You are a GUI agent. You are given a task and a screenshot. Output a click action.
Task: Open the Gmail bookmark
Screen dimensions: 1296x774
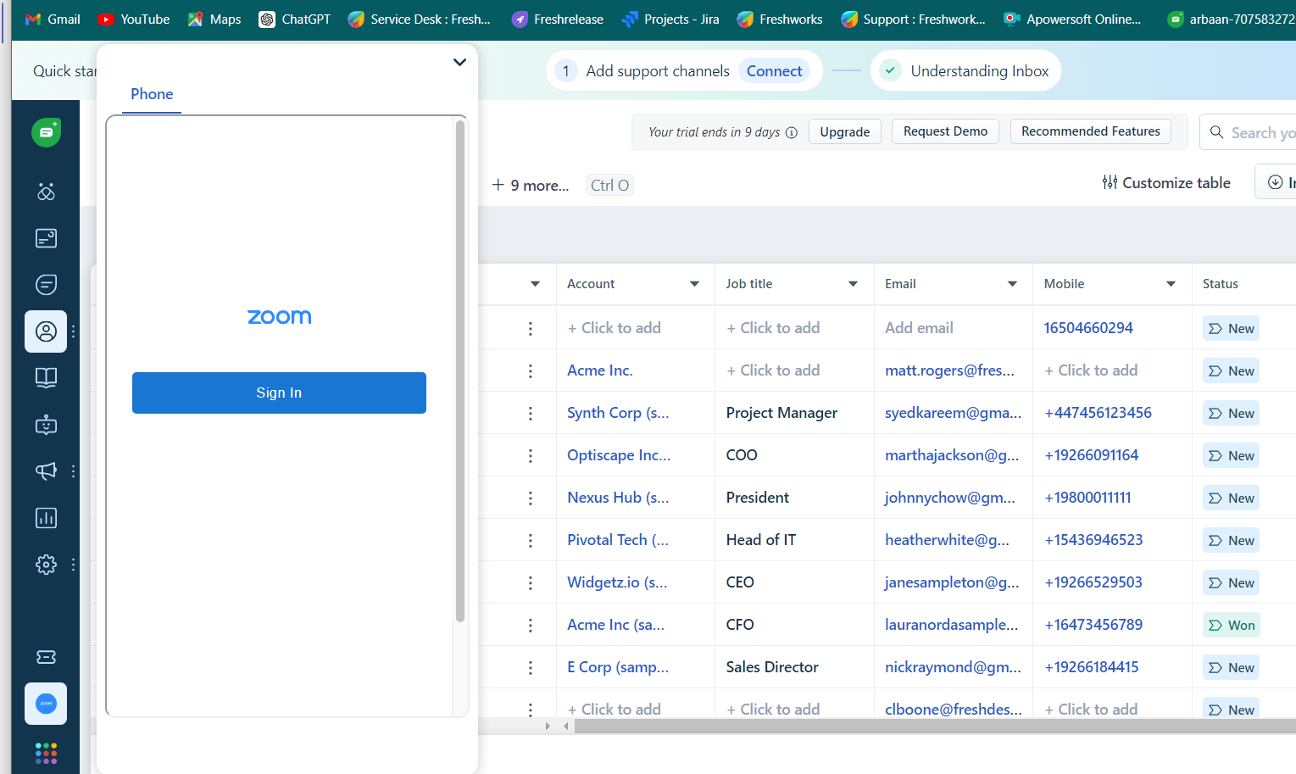click(52, 19)
